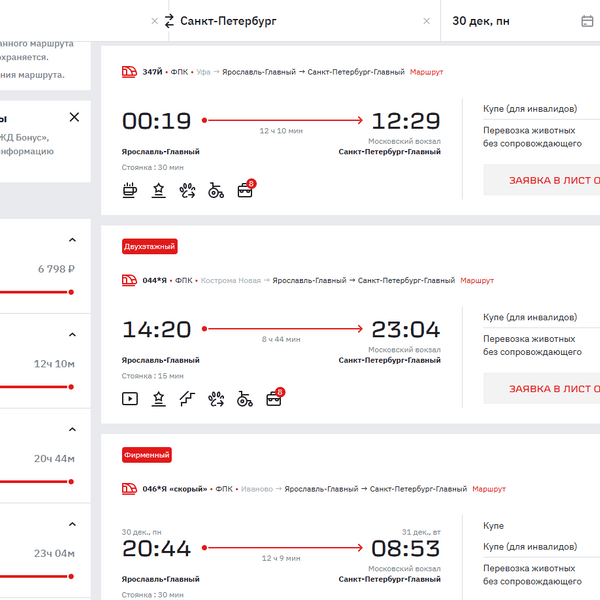Click the luggage icon with badge for 347Й

(x=246, y=188)
